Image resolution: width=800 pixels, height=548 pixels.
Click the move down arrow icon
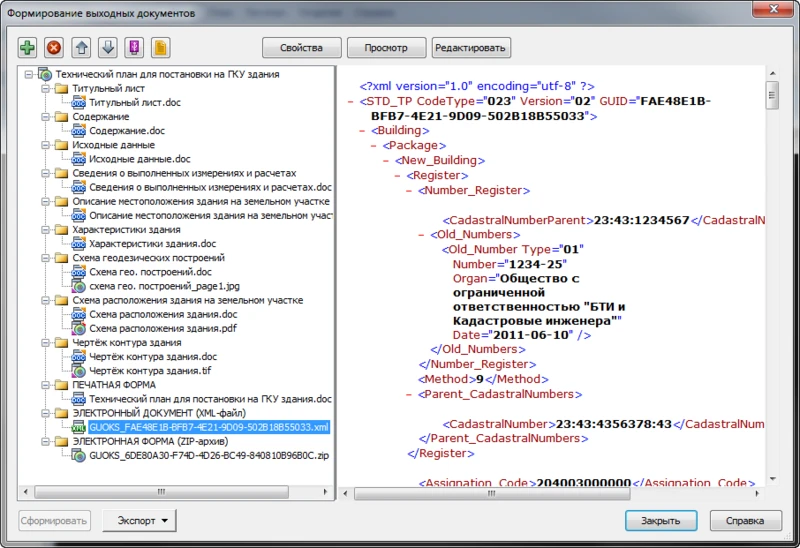pyautogui.click(x=108, y=47)
